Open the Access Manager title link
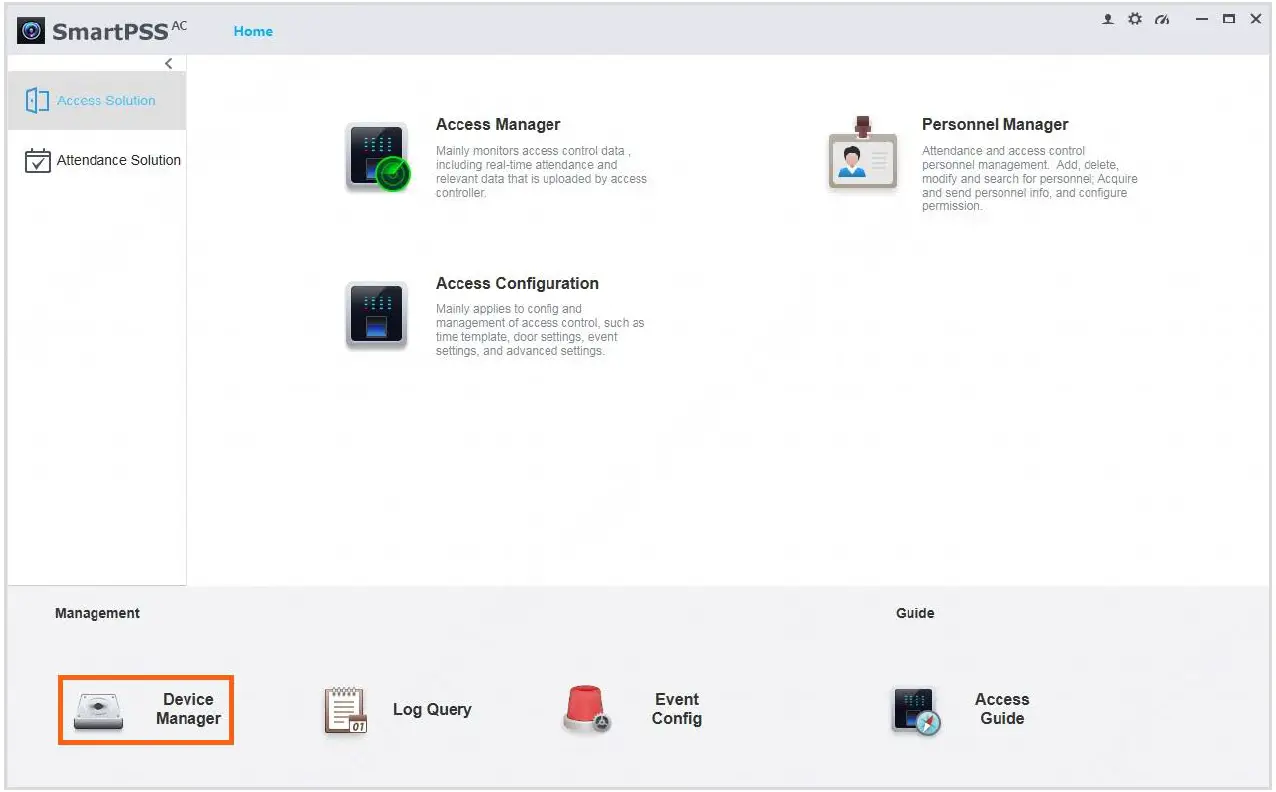 (498, 125)
